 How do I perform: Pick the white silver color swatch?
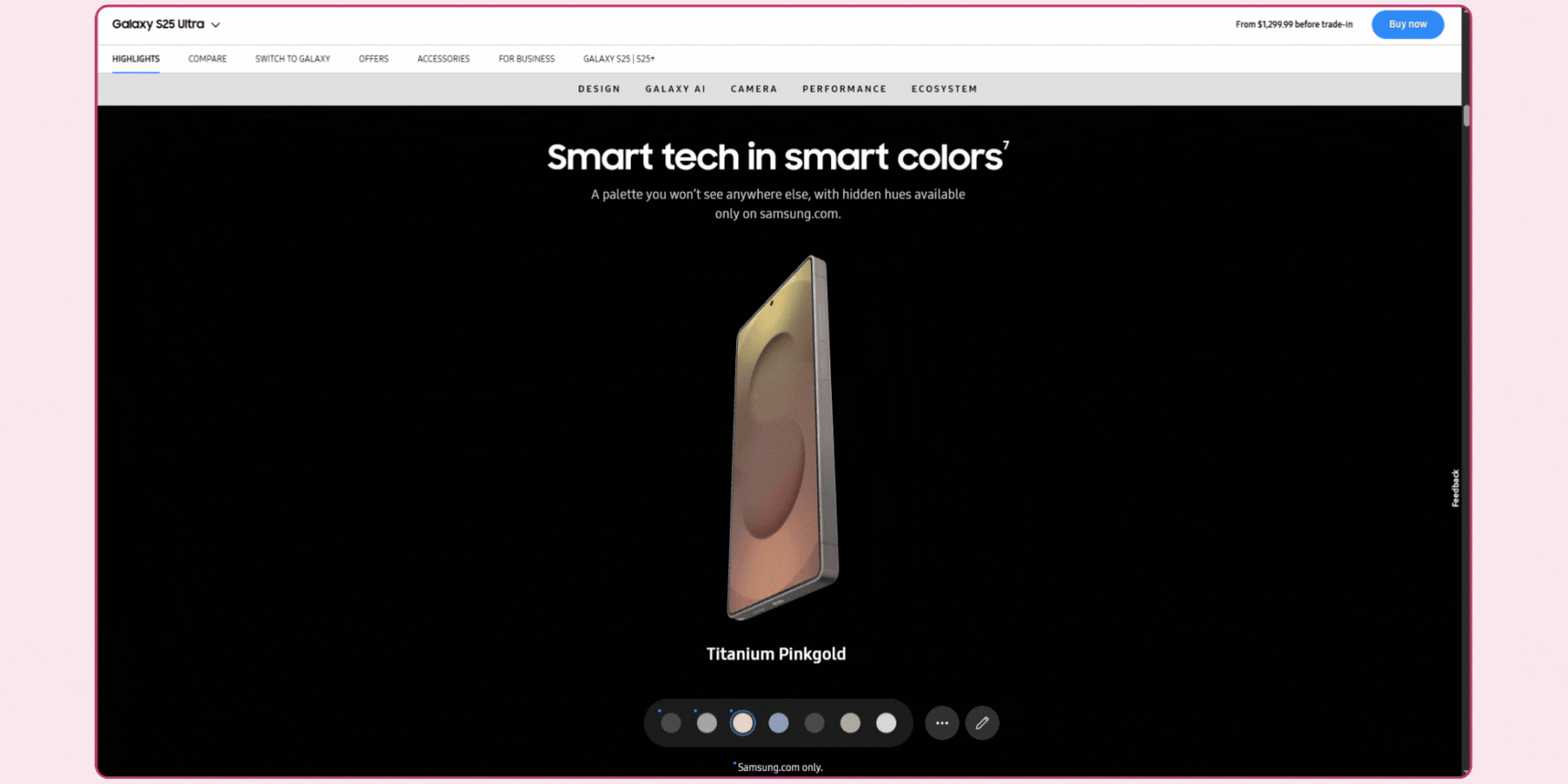tap(886, 723)
